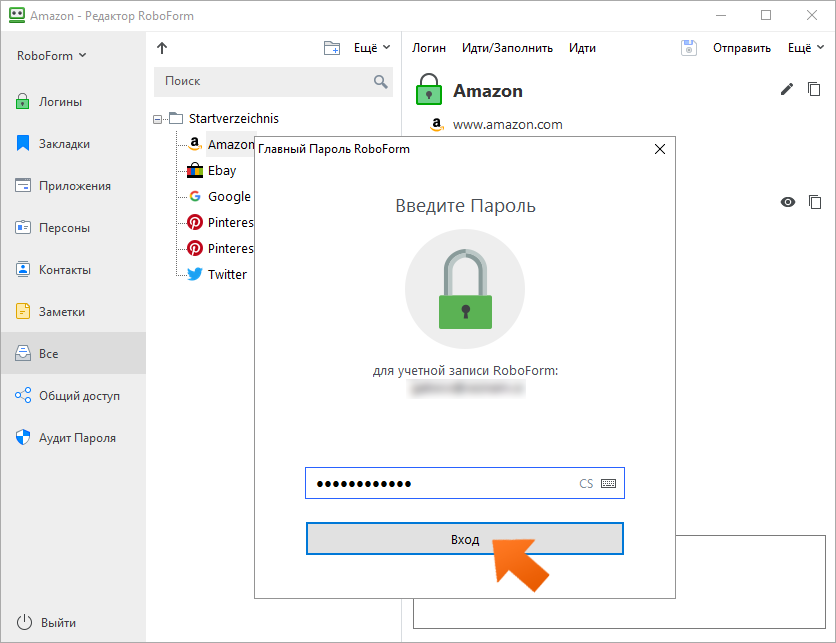The width and height of the screenshot is (836, 643).
Task: Click the Отправить toolbar item
Action: pyautogui.click(x=742, y=48)
